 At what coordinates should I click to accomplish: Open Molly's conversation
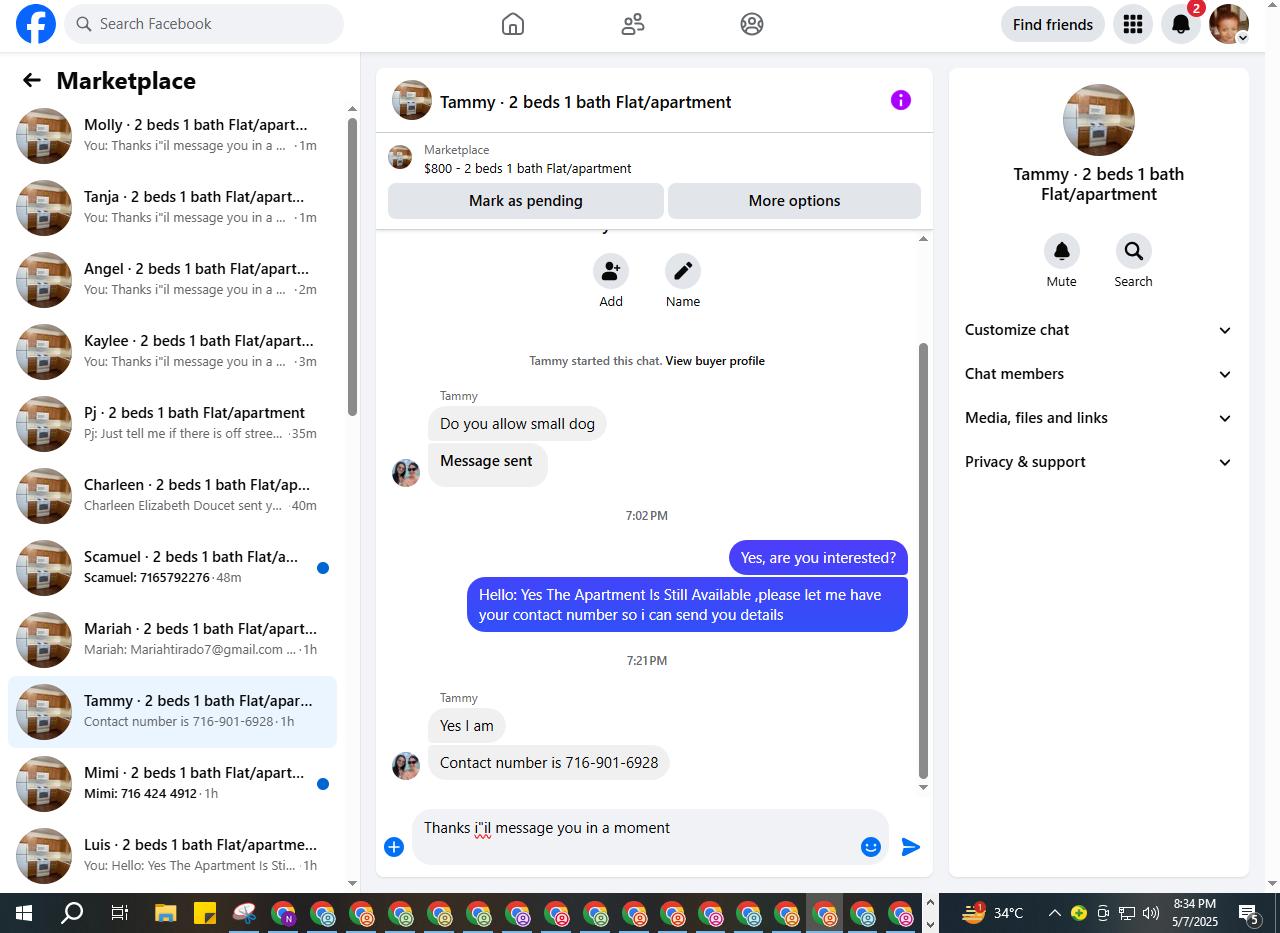point(172,136)
